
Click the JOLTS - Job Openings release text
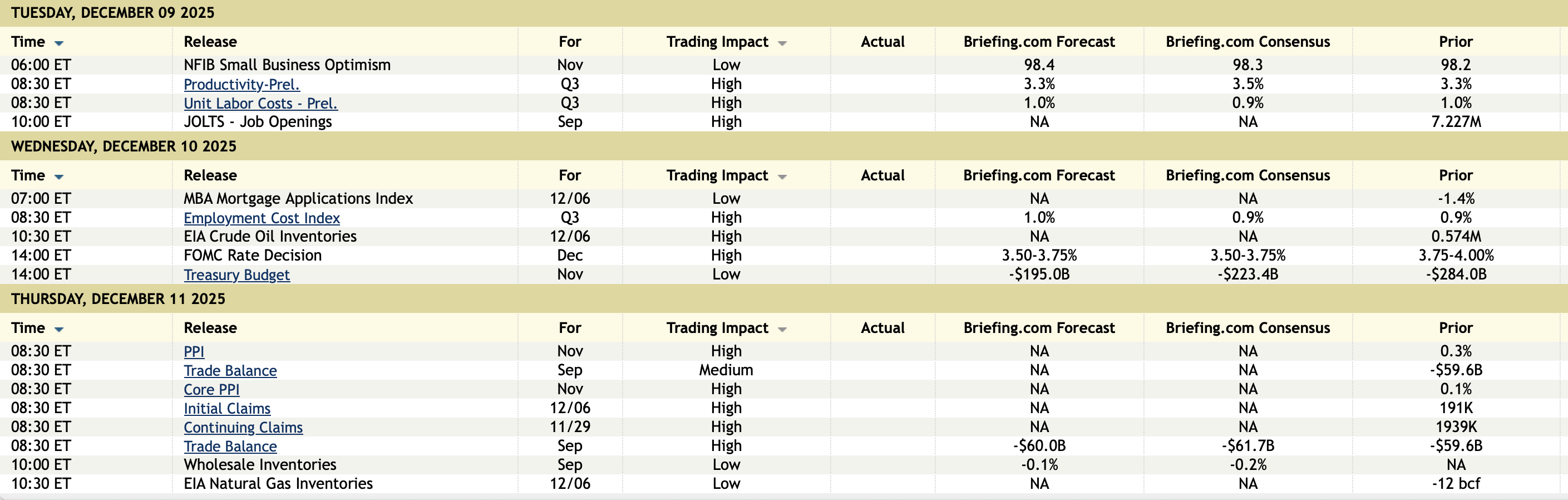(x=258, y=122)
